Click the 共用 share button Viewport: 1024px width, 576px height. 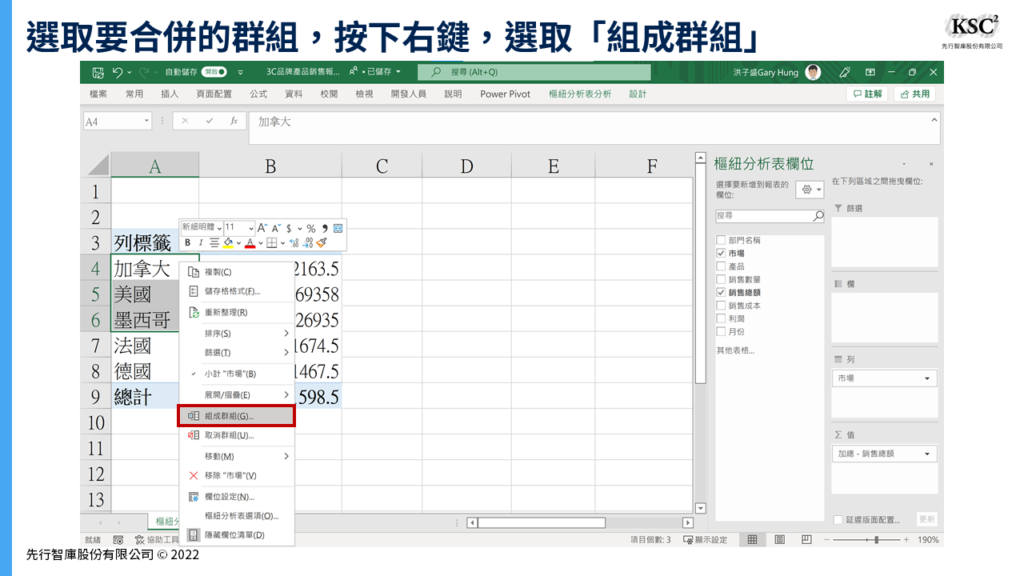915,94
